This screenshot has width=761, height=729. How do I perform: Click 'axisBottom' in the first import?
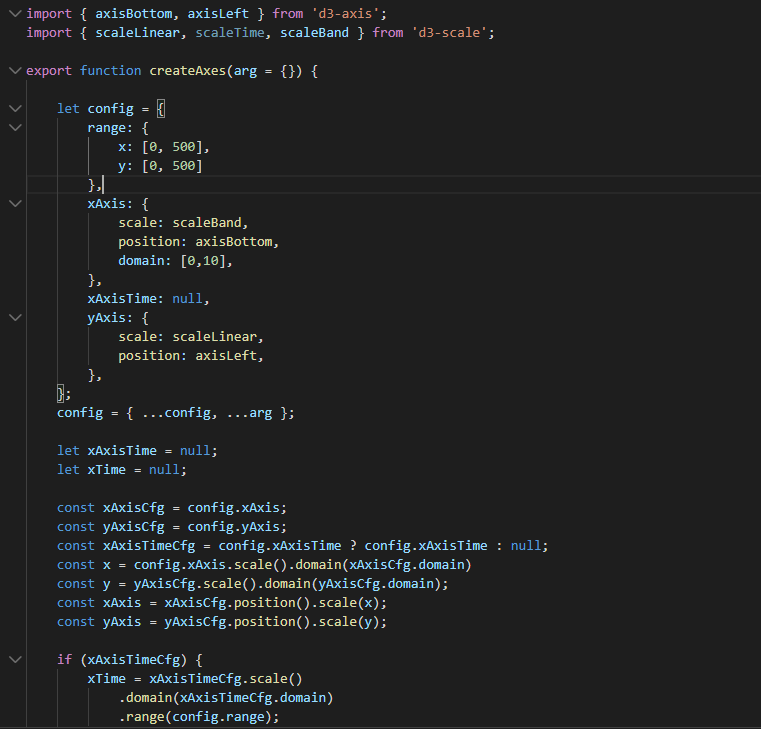pyautogui.click(x=133, y=14)
